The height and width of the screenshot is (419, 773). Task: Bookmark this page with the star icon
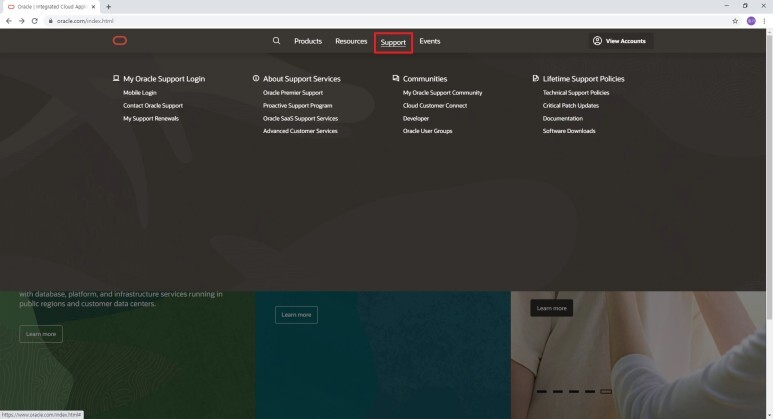[x=735, y=21]
